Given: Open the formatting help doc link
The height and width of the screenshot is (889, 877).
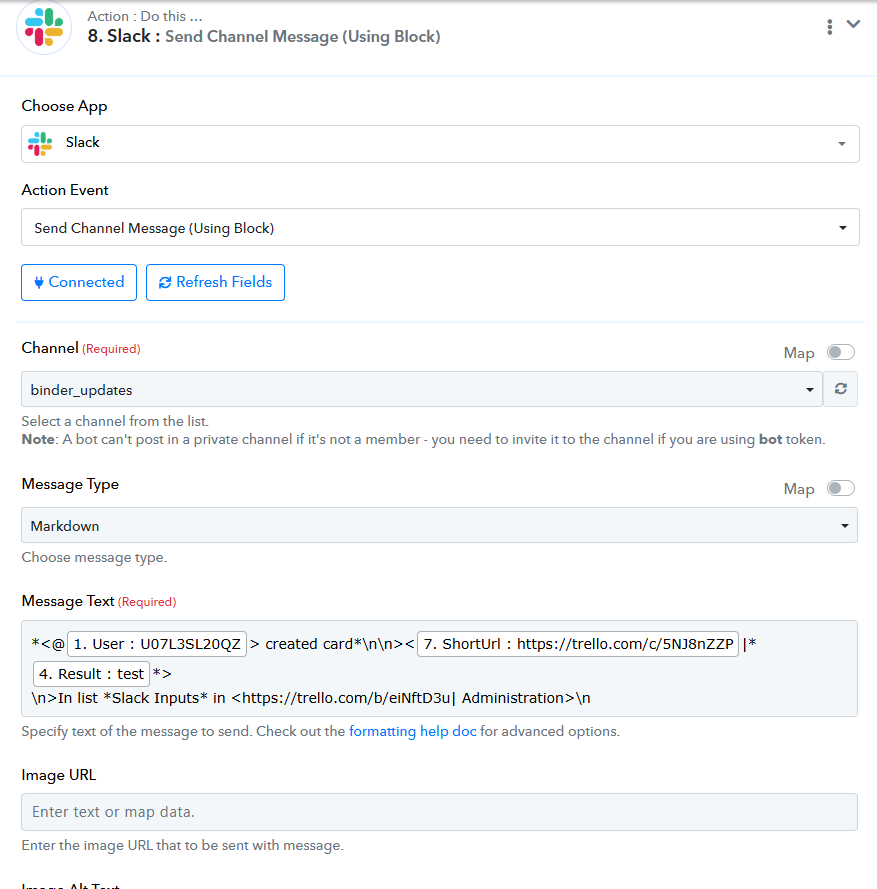Looking at the screenshot, I should coord(412,731).
